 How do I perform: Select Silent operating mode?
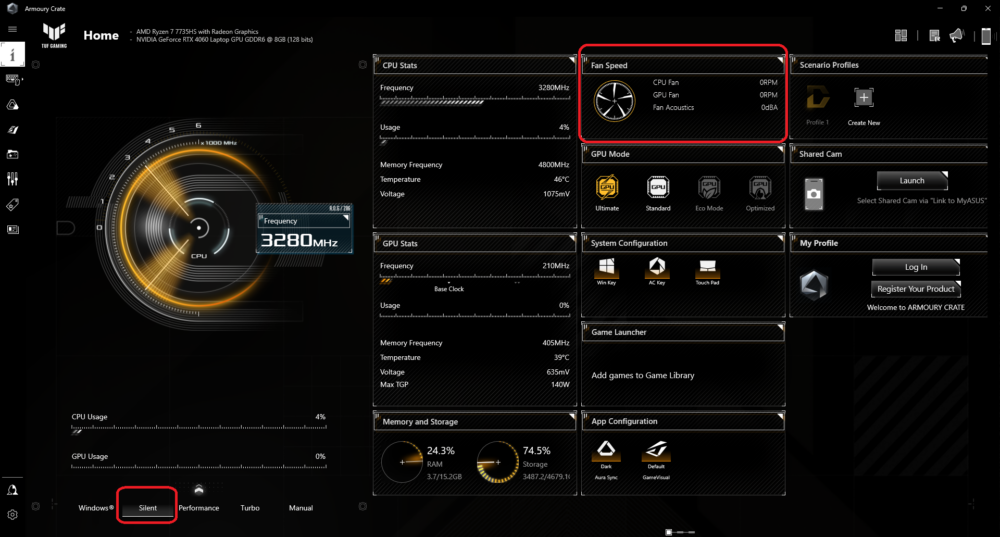[x=147, y=508]
